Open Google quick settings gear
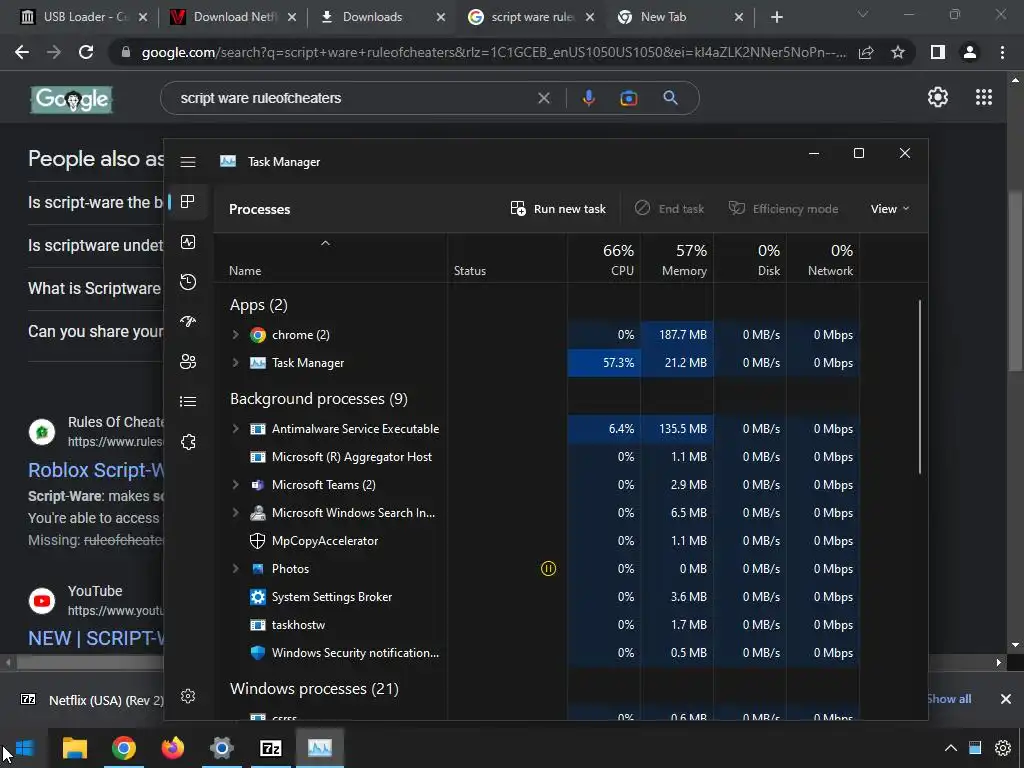Screen dimensions: 1024x768 (938, 97)
